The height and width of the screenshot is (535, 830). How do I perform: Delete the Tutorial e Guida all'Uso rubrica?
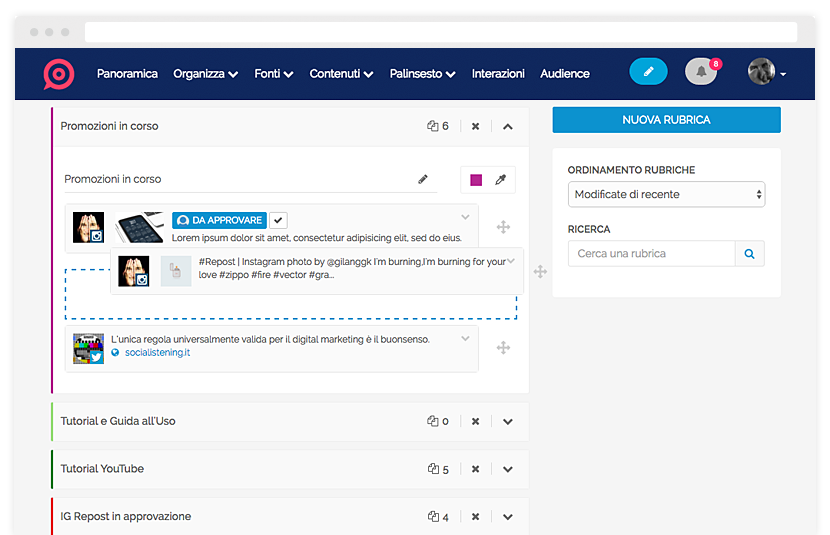coord(475,422)
